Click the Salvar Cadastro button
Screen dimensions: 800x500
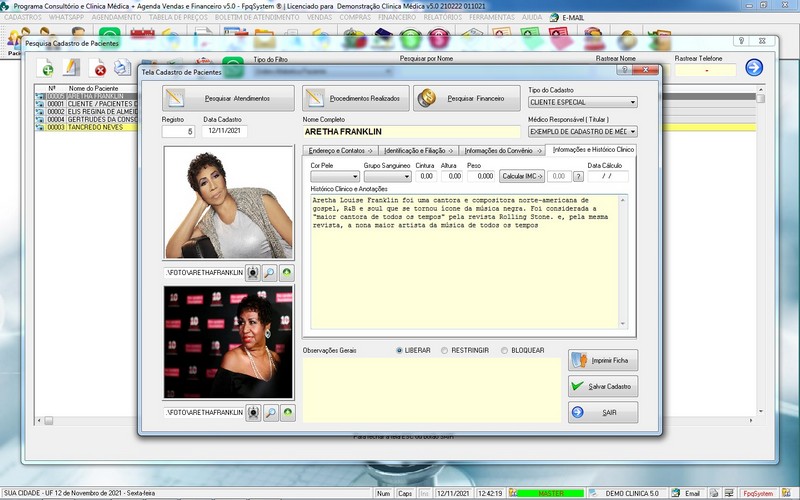point(603,386)
